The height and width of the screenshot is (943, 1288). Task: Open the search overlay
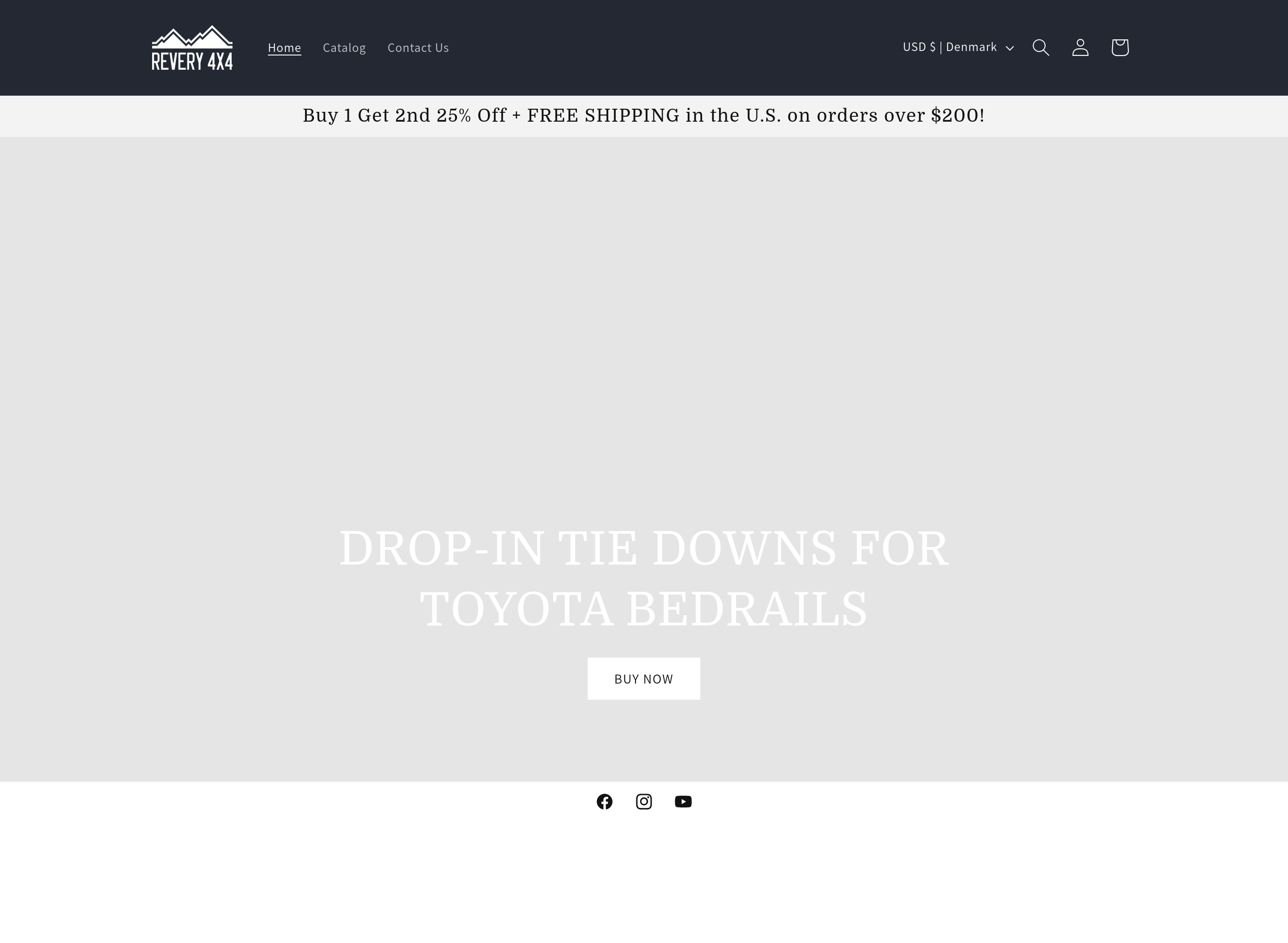(1040, 47)
